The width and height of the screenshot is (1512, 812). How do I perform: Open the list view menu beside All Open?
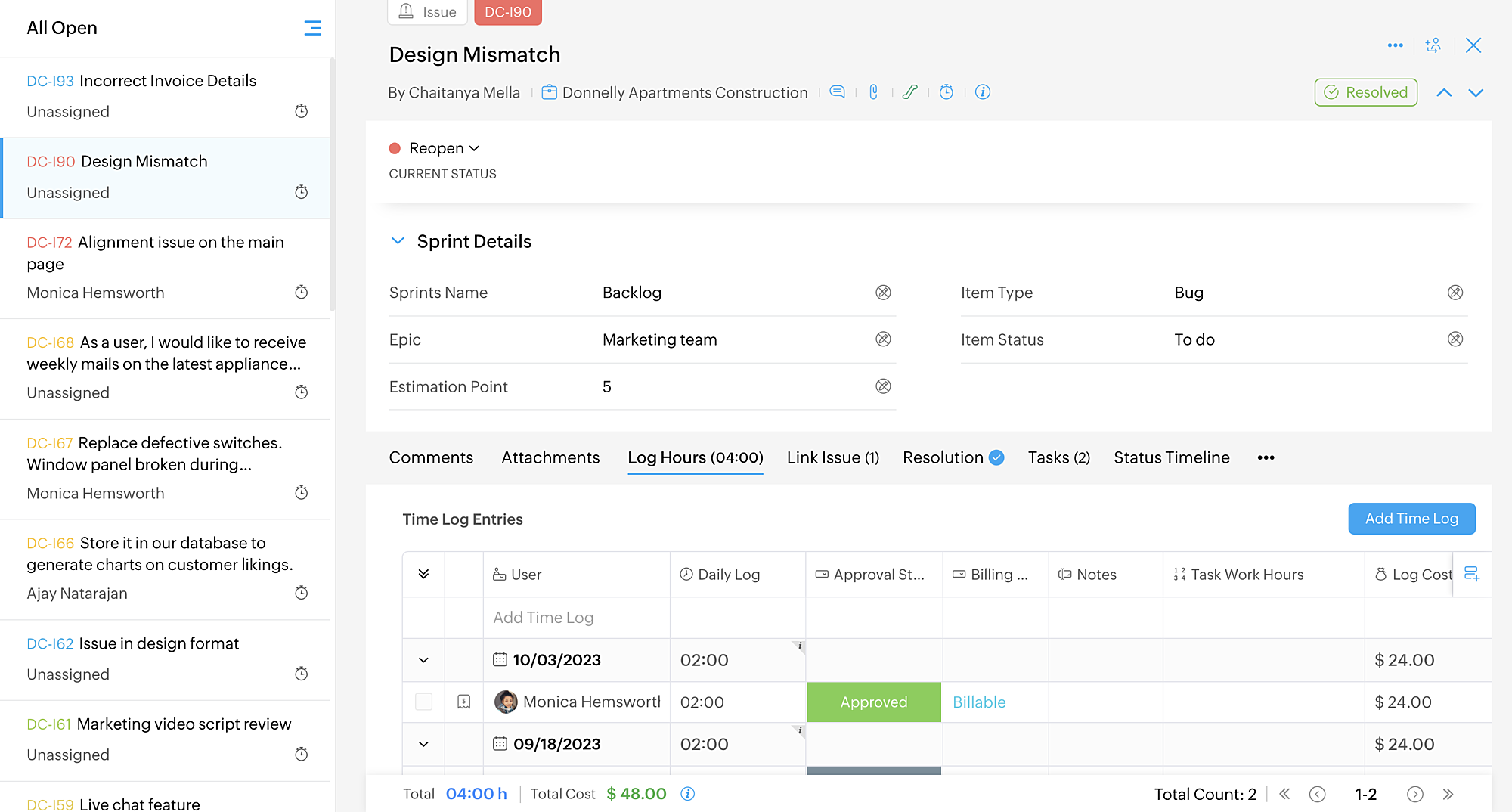[312, 28]
